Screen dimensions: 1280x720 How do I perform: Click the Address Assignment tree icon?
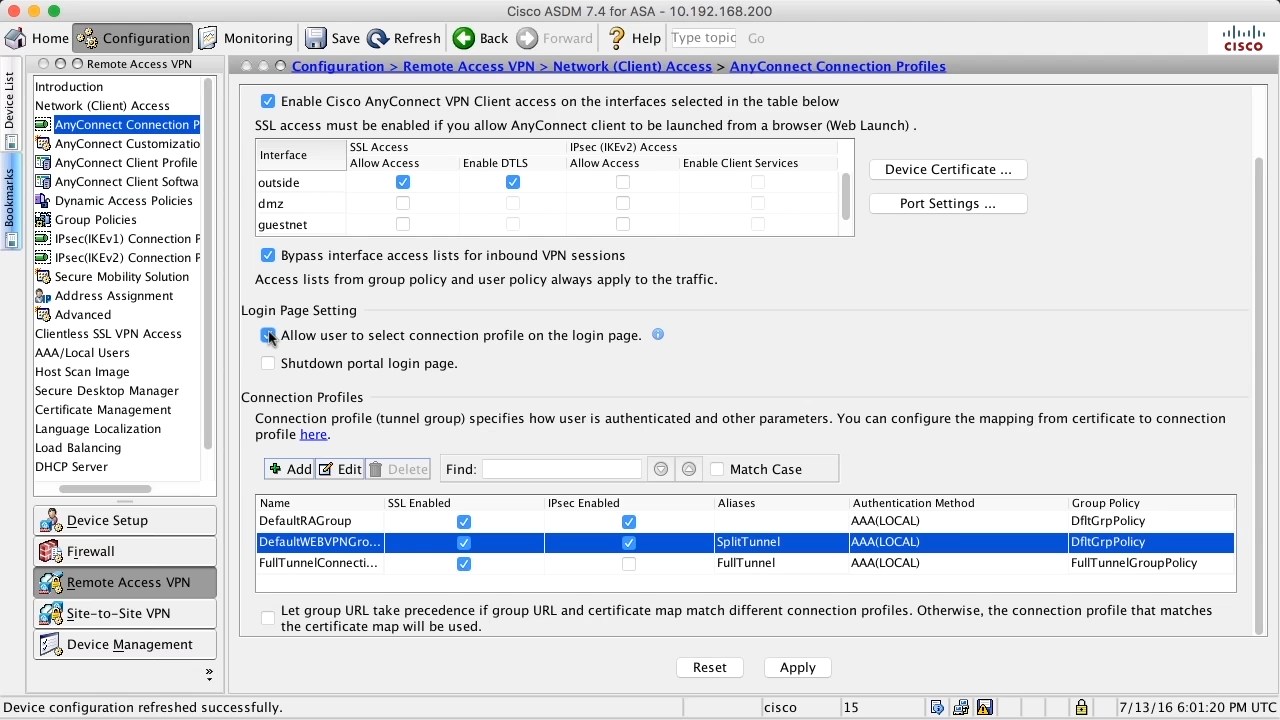[43, 296]
